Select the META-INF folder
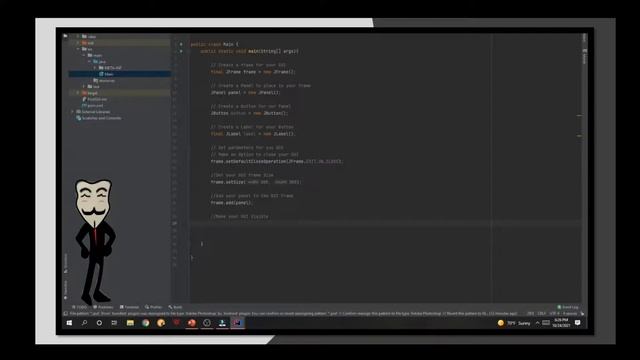Image resolution: width=640 pixels, height=360 pixels. coord(113,68)
